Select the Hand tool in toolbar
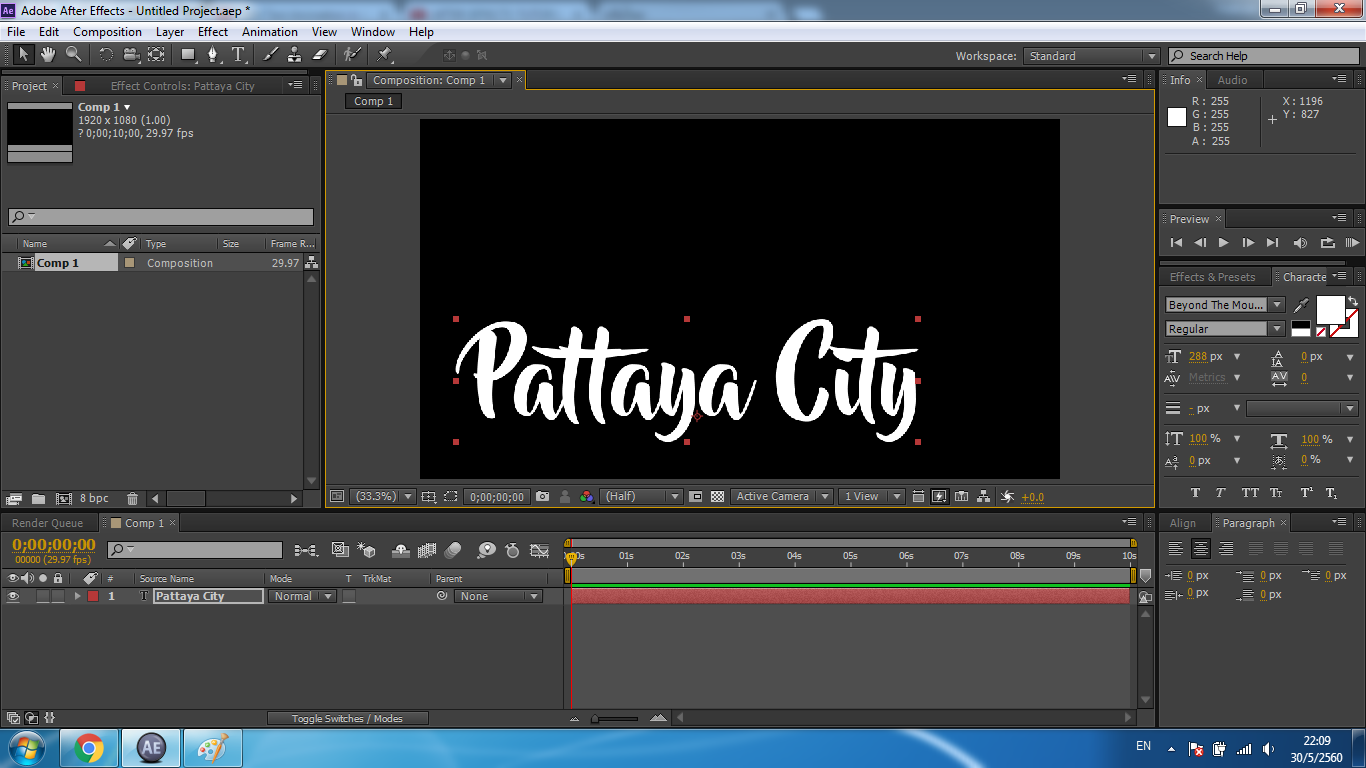 pos(48,54)
